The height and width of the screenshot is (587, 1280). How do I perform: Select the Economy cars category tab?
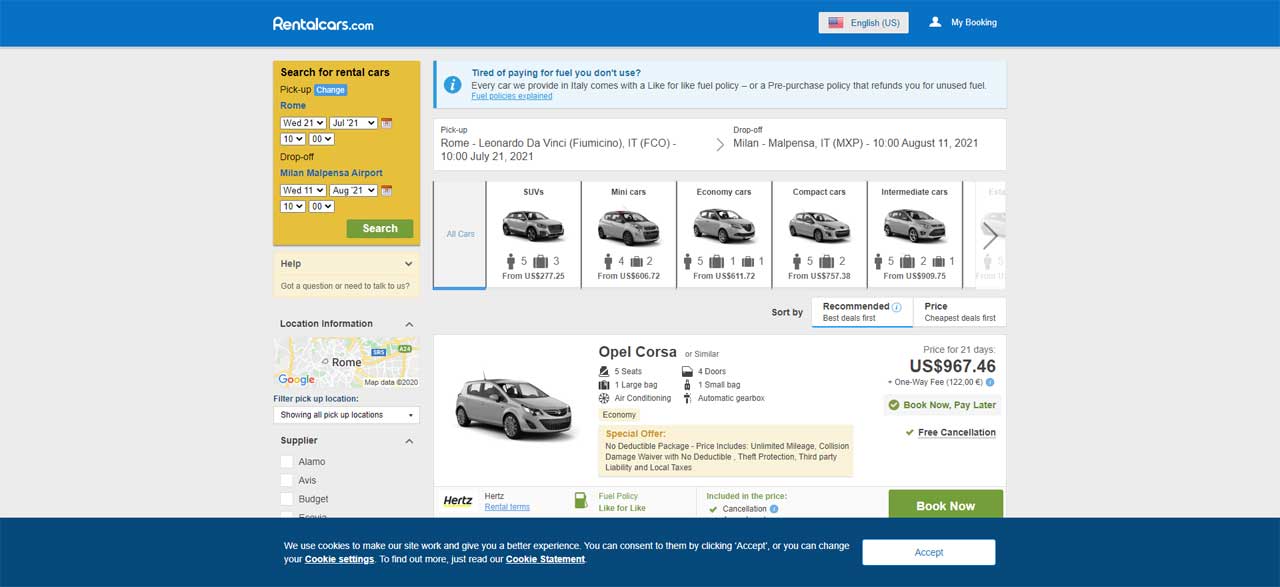point(724,235)
